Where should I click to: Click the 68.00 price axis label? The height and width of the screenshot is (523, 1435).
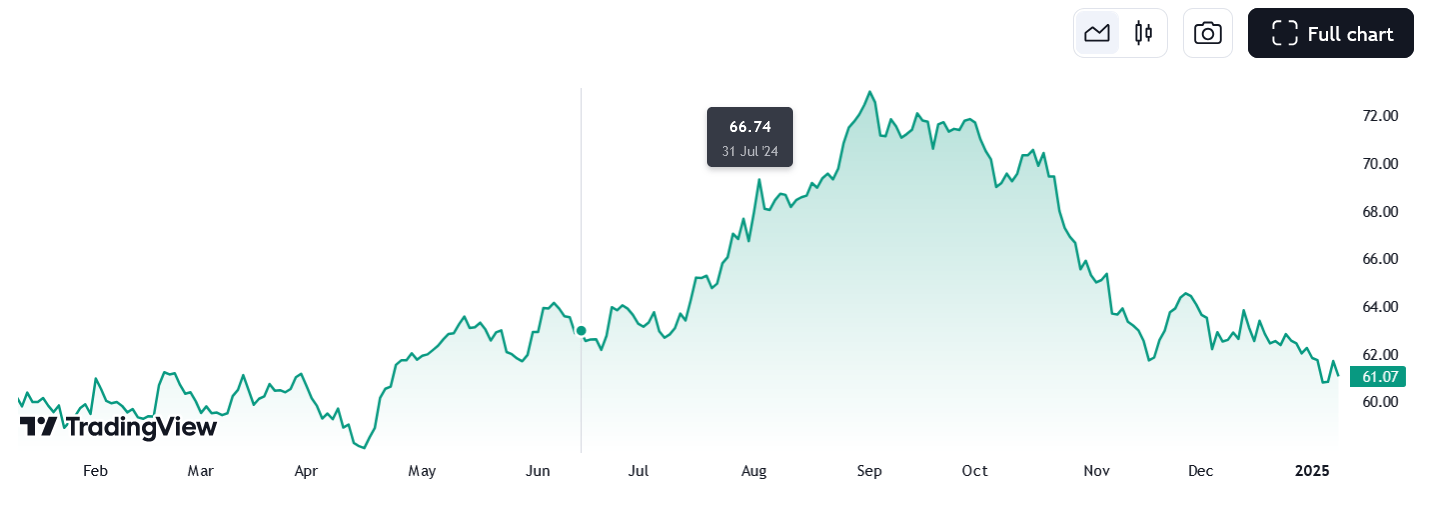pos(1380,212)
